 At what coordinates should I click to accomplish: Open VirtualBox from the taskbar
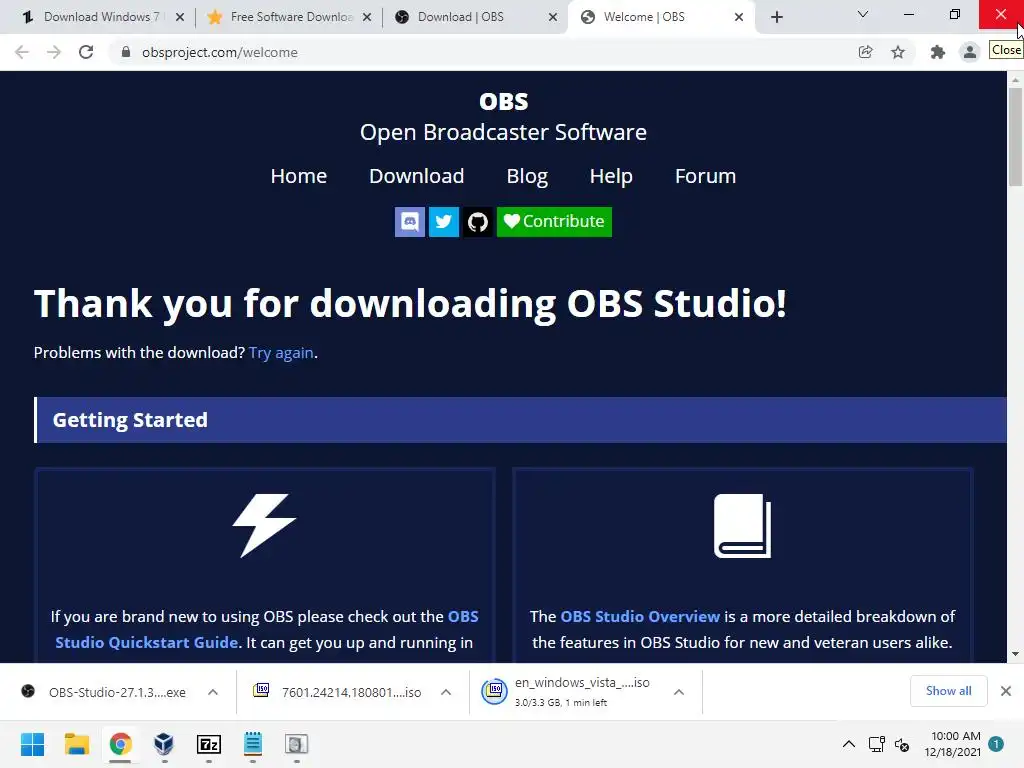point(164,744)
